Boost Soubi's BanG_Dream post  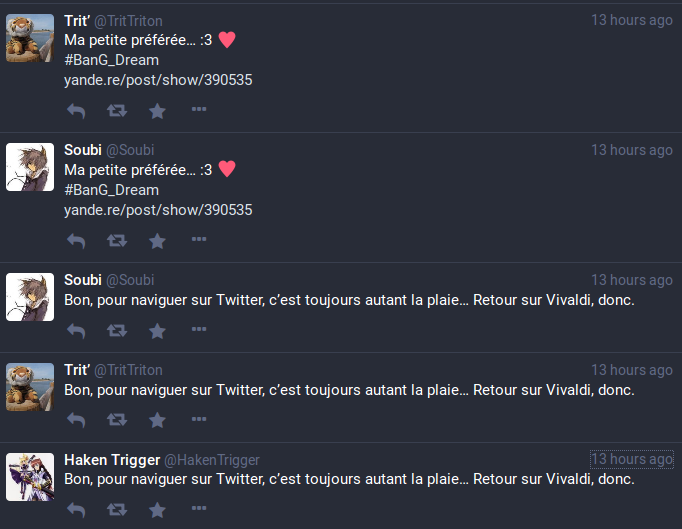117,241
